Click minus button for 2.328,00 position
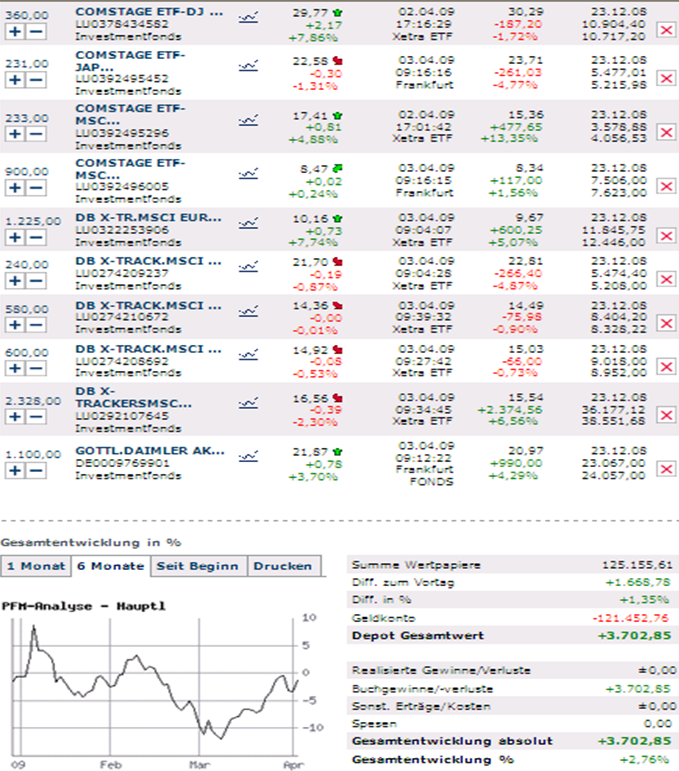 [x=36, y=416]
